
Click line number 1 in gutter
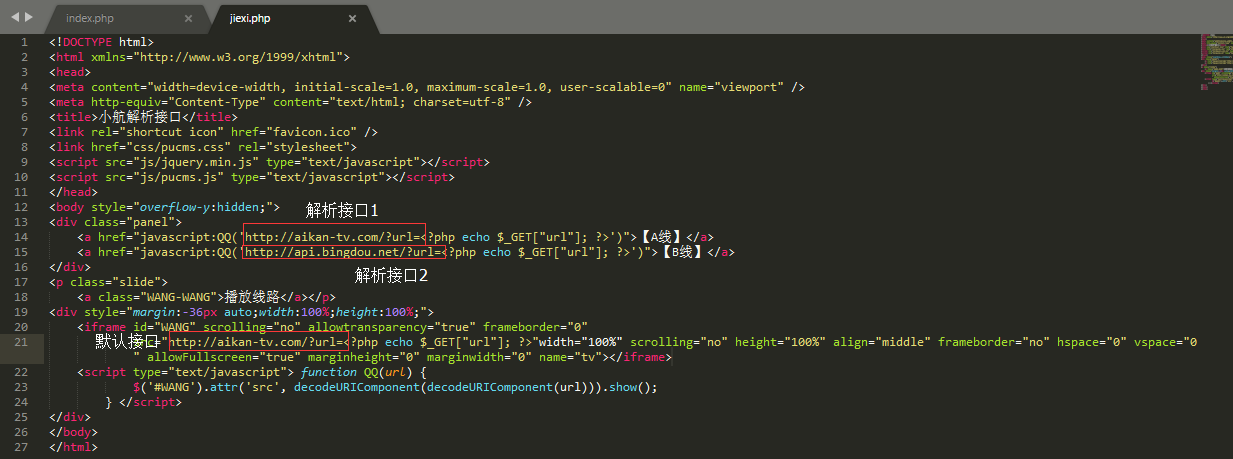tap(25, 42)
